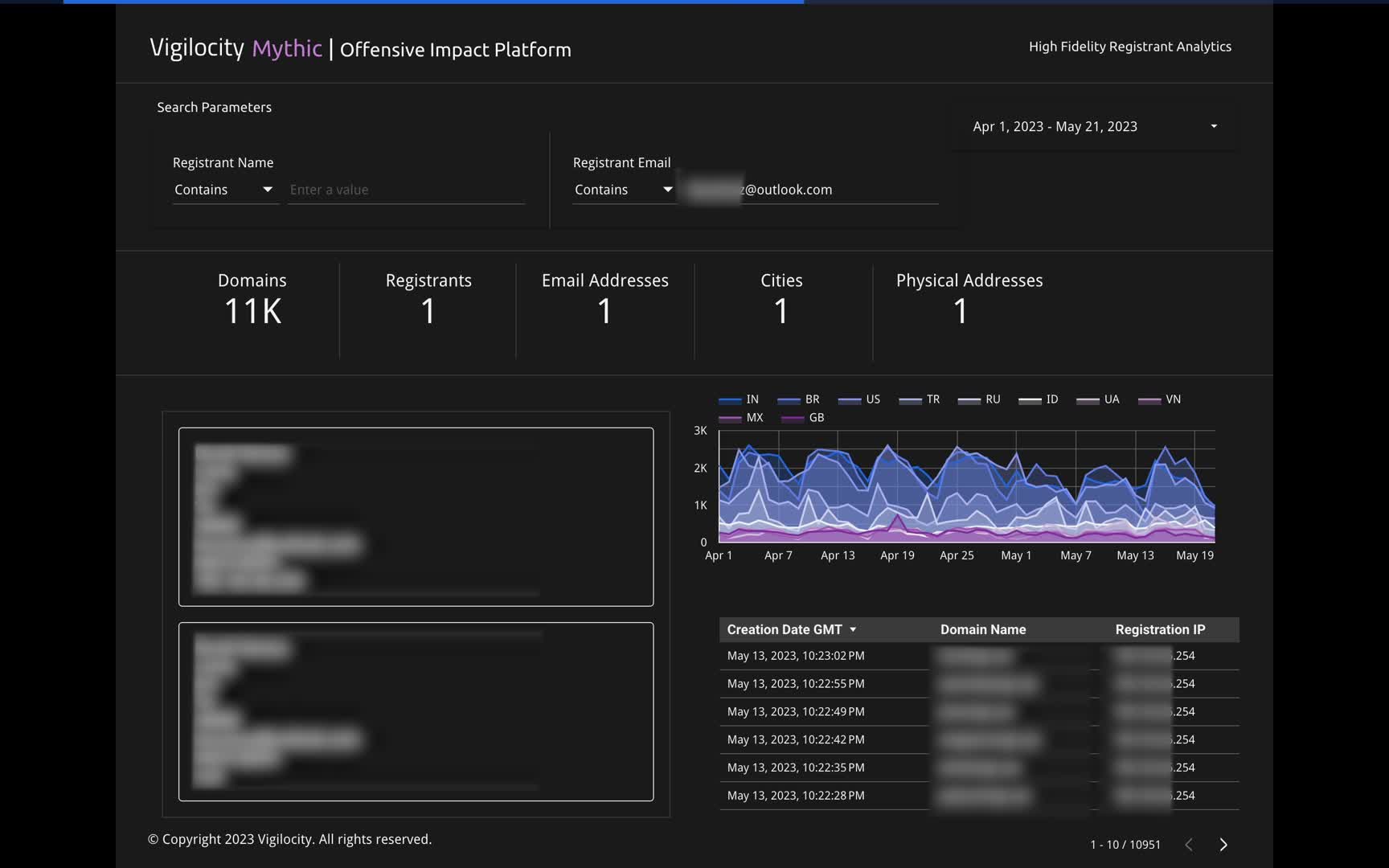
Task: Toggle the UA series in chart legend
Action: tap(1098, 399)
